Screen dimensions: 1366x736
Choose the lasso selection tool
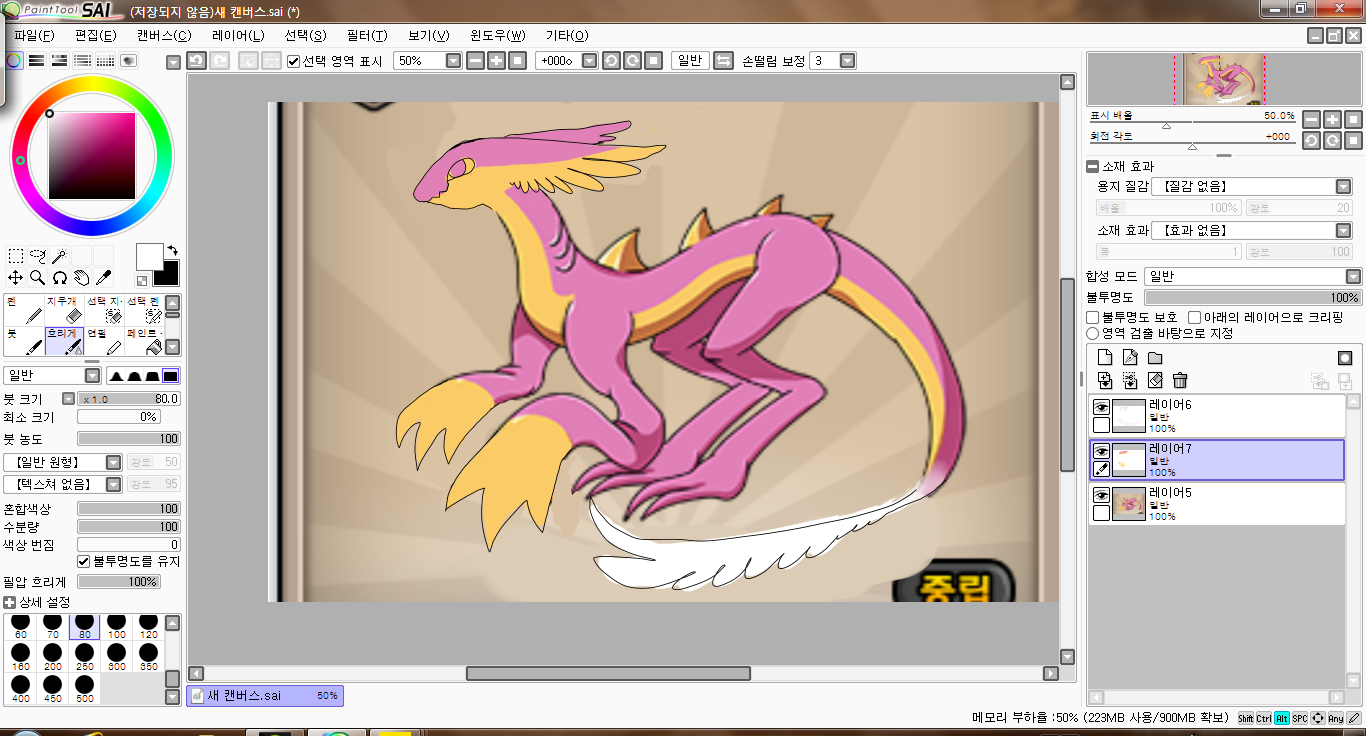point(38,256)
